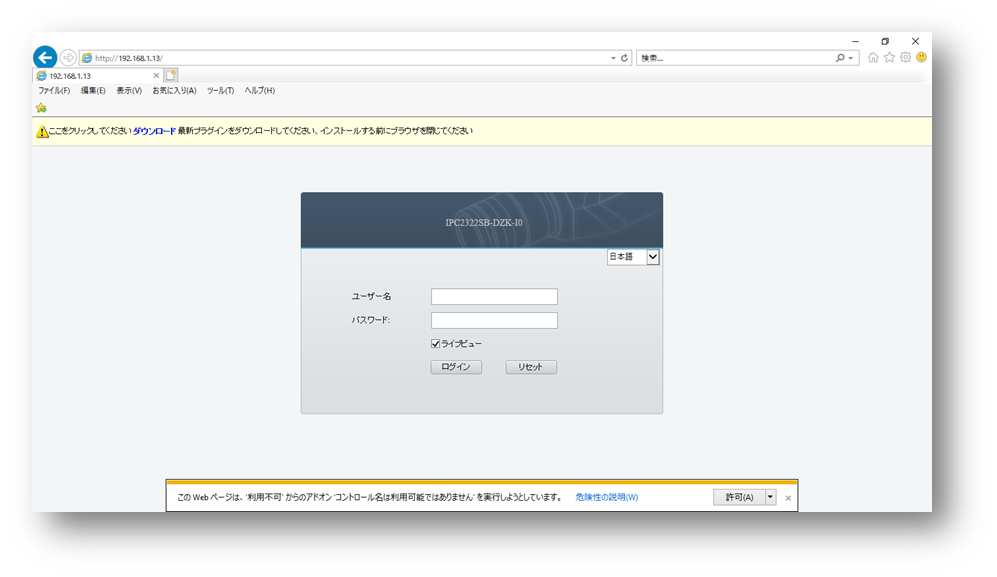This screenshot has width=997, height=577.
Task: Click the ログイン button
Action: pyautogui.click(x=456, y=367)
